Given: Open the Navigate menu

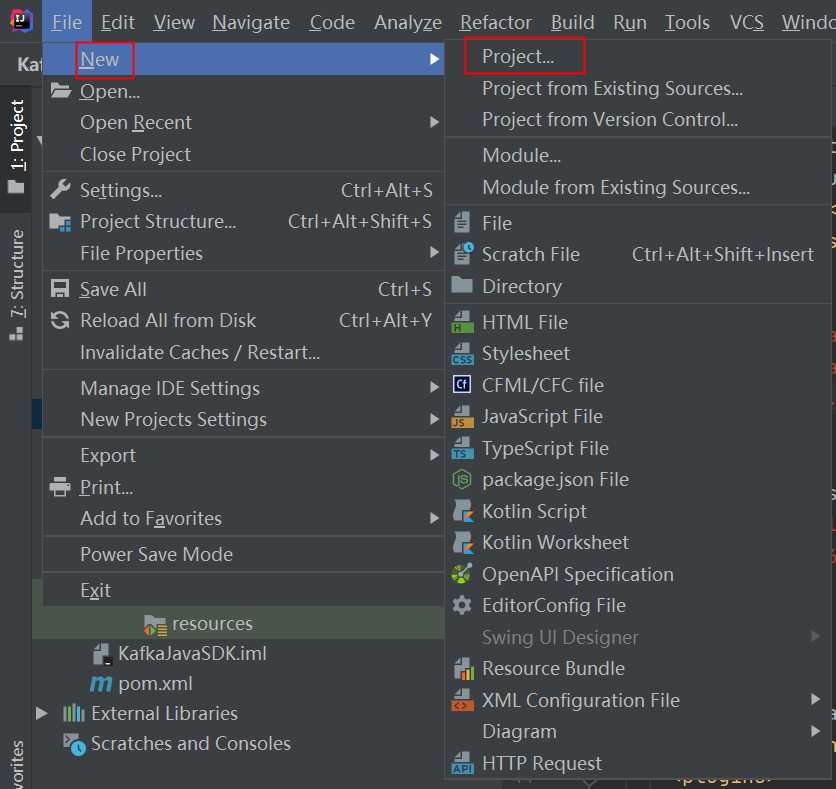Looking at the screenshot, I should point(251,22).
